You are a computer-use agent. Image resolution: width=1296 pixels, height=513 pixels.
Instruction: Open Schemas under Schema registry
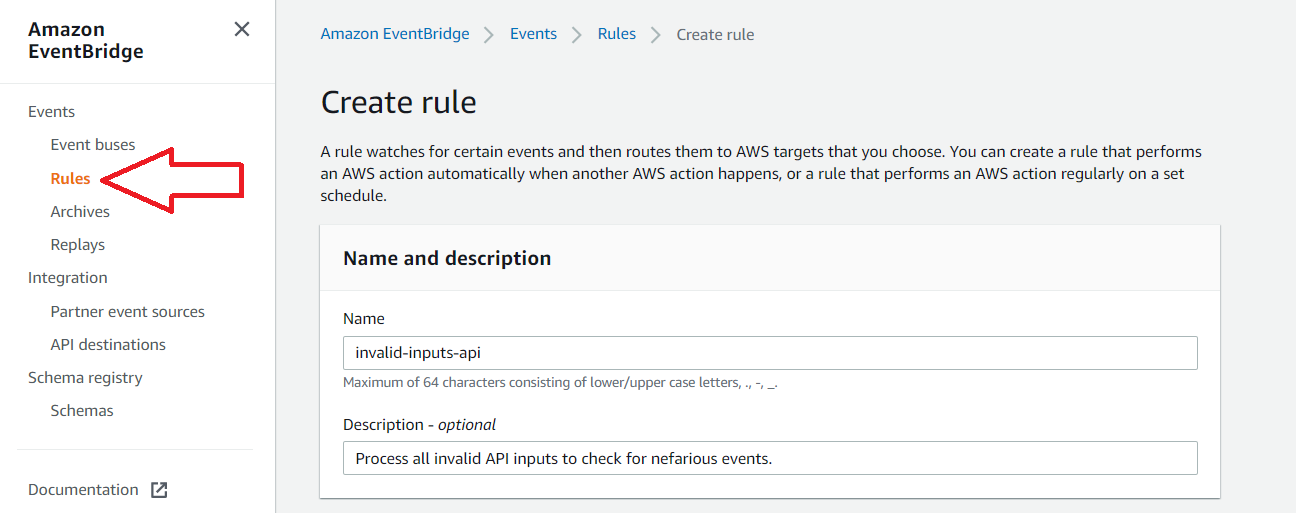pos(82,411)
